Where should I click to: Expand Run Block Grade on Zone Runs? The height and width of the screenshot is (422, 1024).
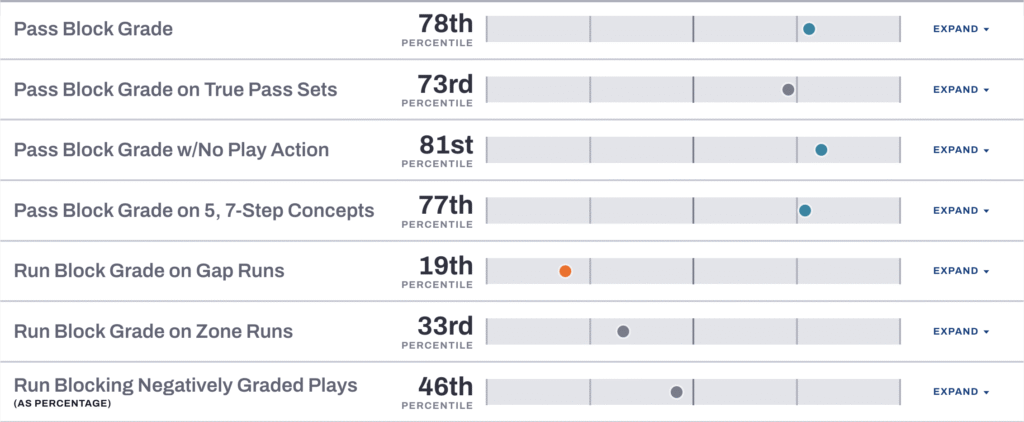tap(960, 332)
